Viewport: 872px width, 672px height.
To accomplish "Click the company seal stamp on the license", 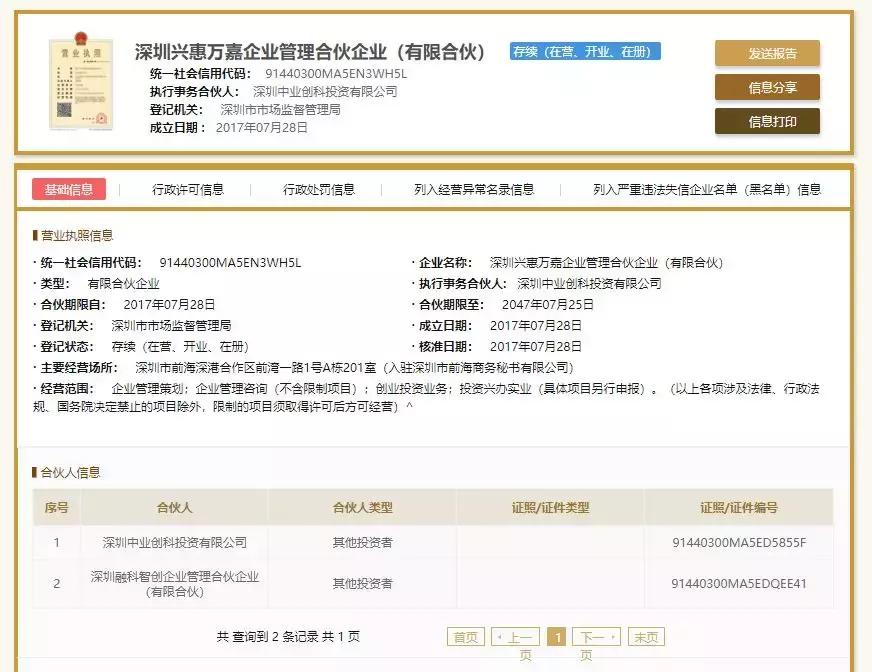I will pos(102,118).
